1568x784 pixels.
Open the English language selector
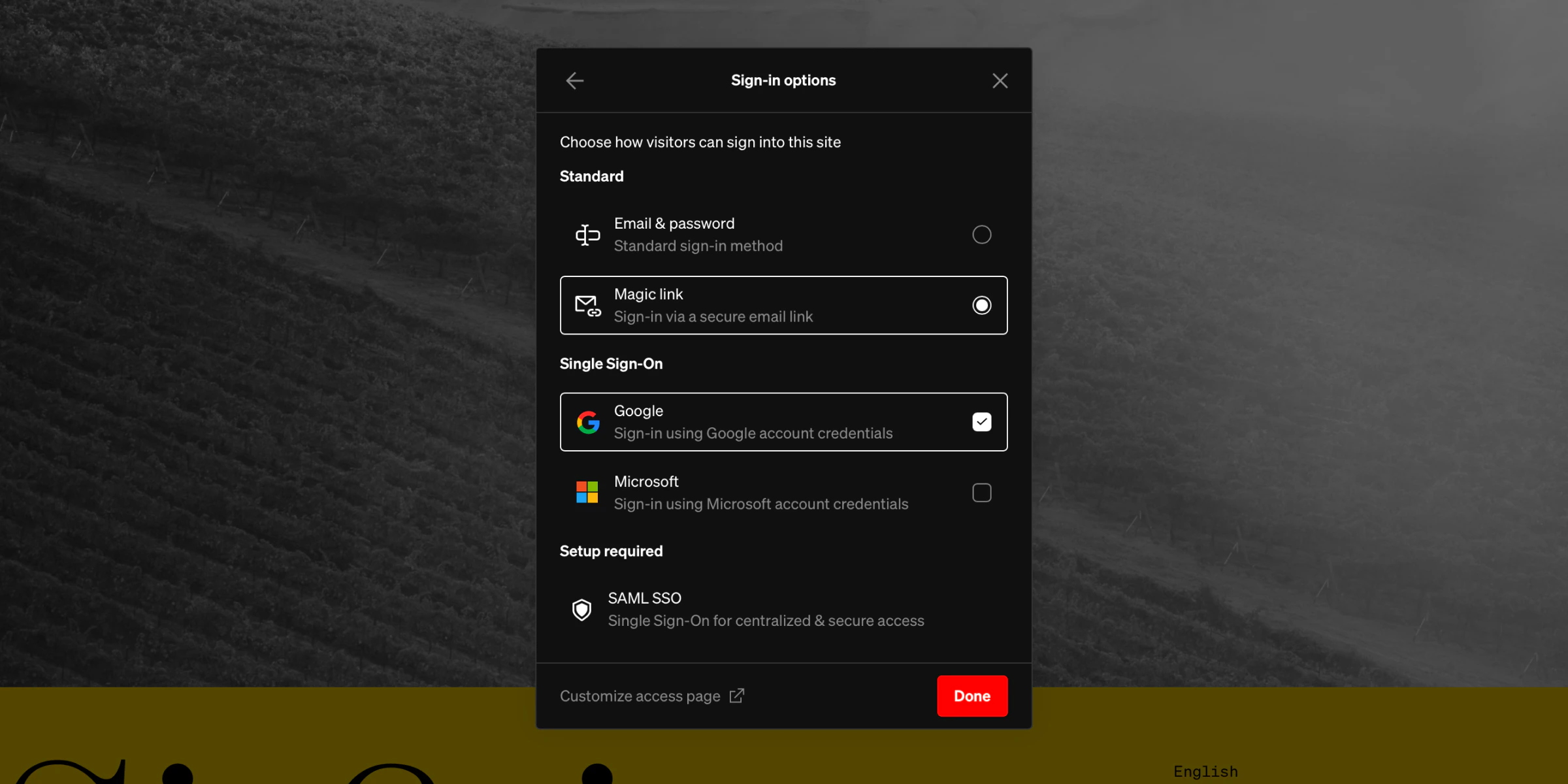[1204, 771]
